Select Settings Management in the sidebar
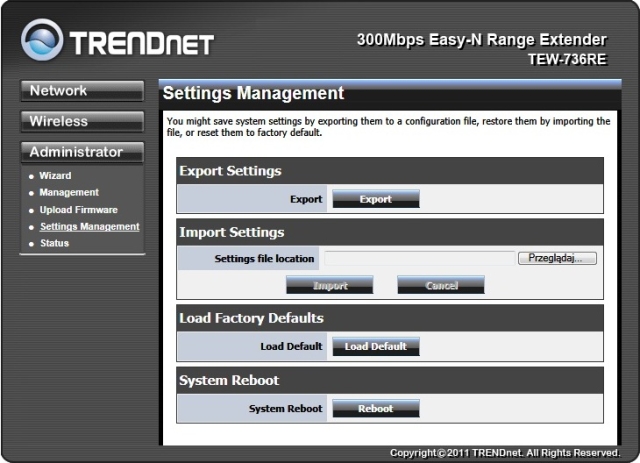 [89, 227]
